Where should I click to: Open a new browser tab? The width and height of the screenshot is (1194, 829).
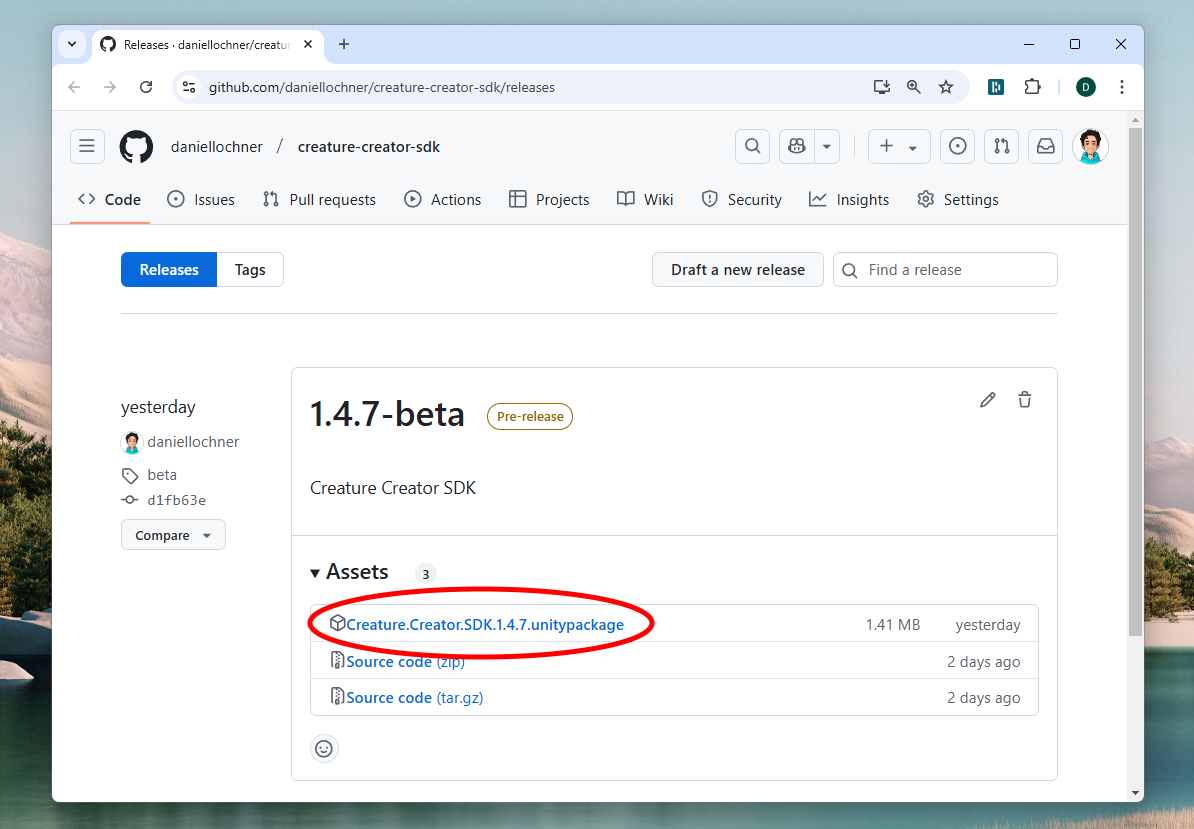pyautogui.click(x=344, y=44)
